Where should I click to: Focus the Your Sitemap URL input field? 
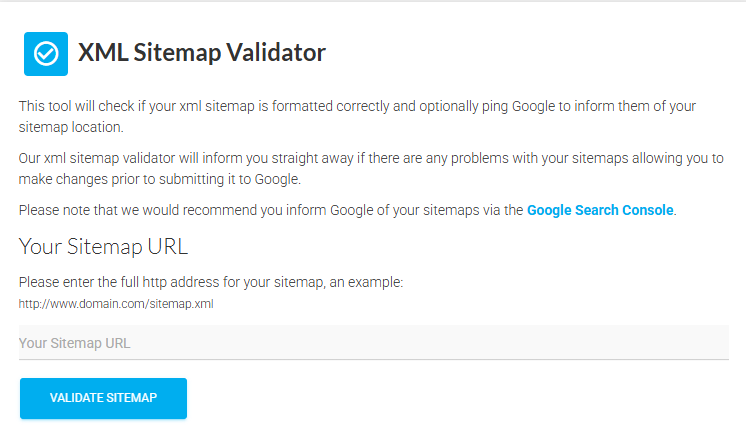[x=373, y=342]
